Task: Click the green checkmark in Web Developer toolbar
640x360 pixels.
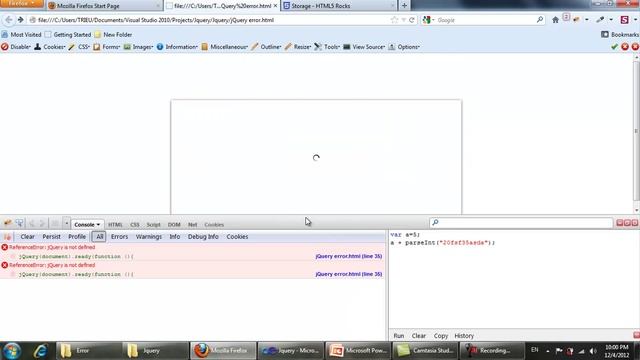Action: tap(614, 47)
